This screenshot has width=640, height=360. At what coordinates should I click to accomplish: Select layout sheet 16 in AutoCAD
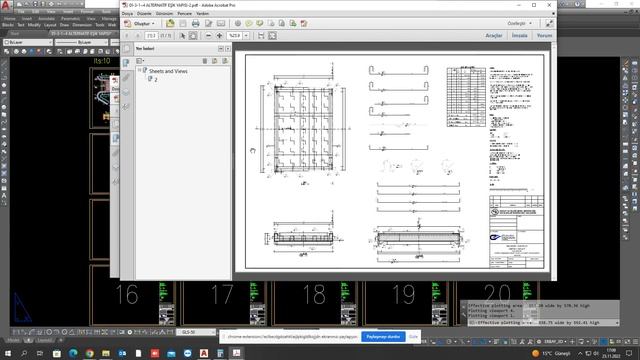coord(127,295)
